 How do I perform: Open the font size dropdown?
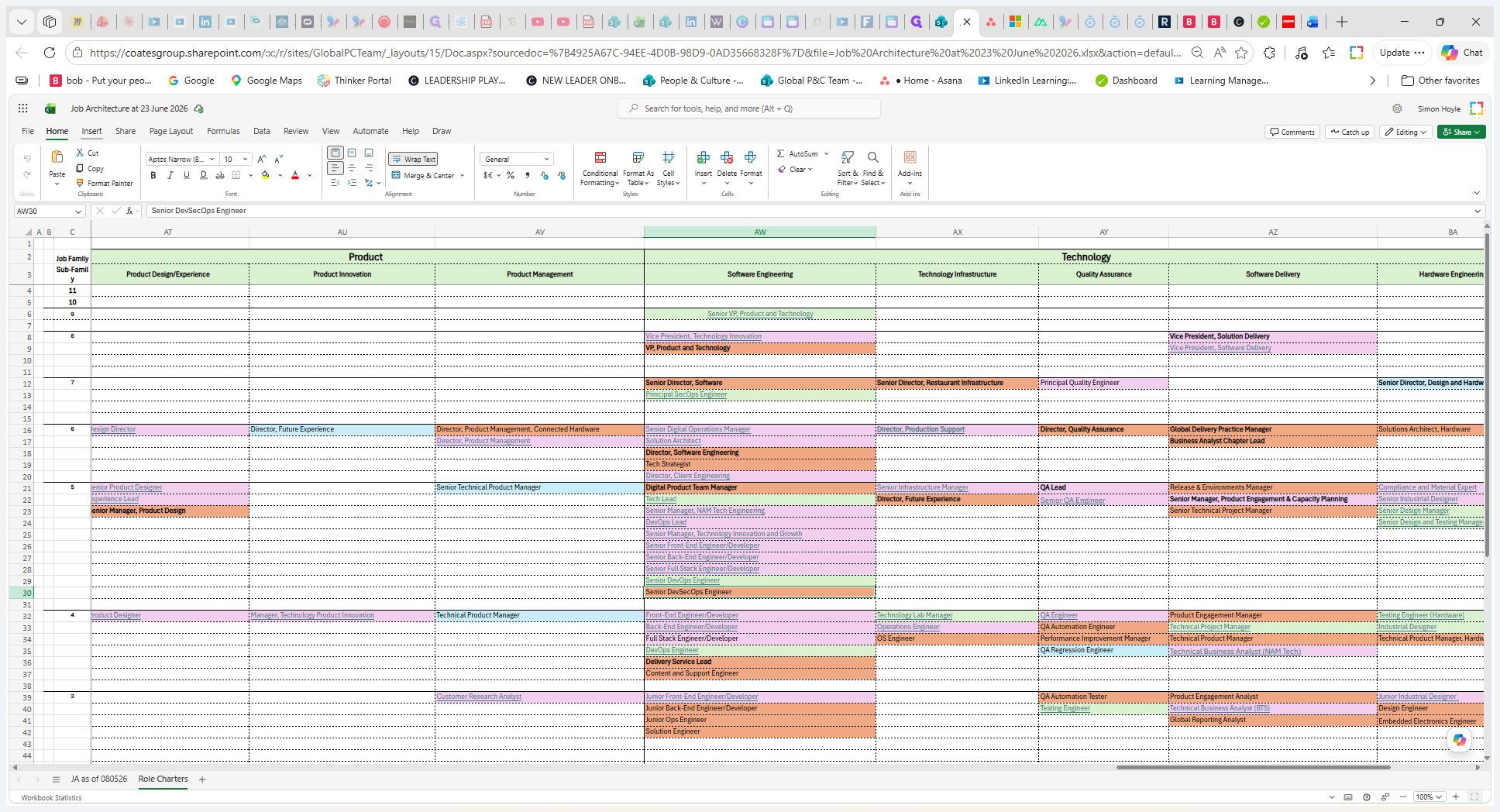point(246,159)
